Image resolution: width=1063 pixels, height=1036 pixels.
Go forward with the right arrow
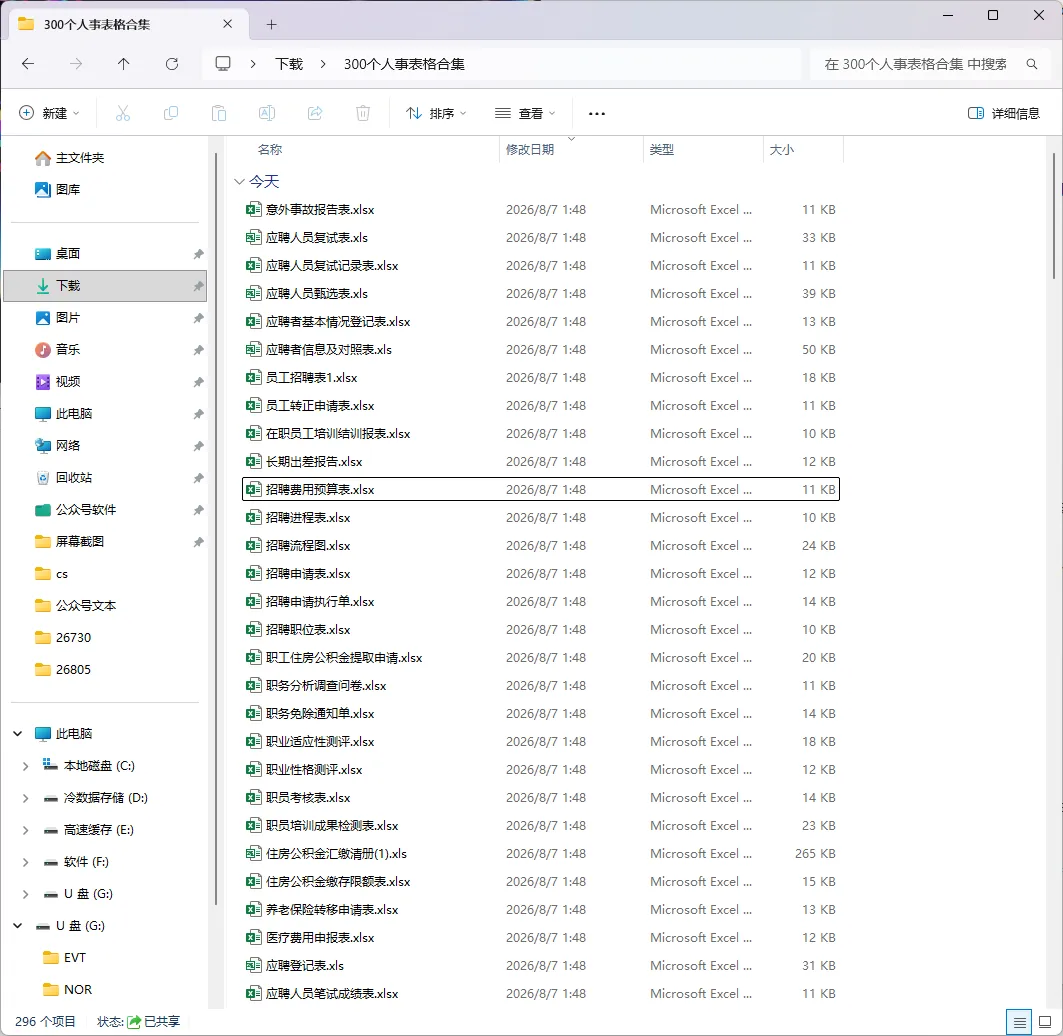[76, 64]
